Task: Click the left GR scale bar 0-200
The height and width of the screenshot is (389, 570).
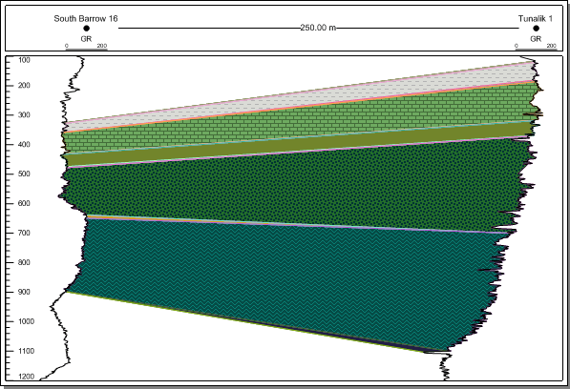Action: point(86,47)
